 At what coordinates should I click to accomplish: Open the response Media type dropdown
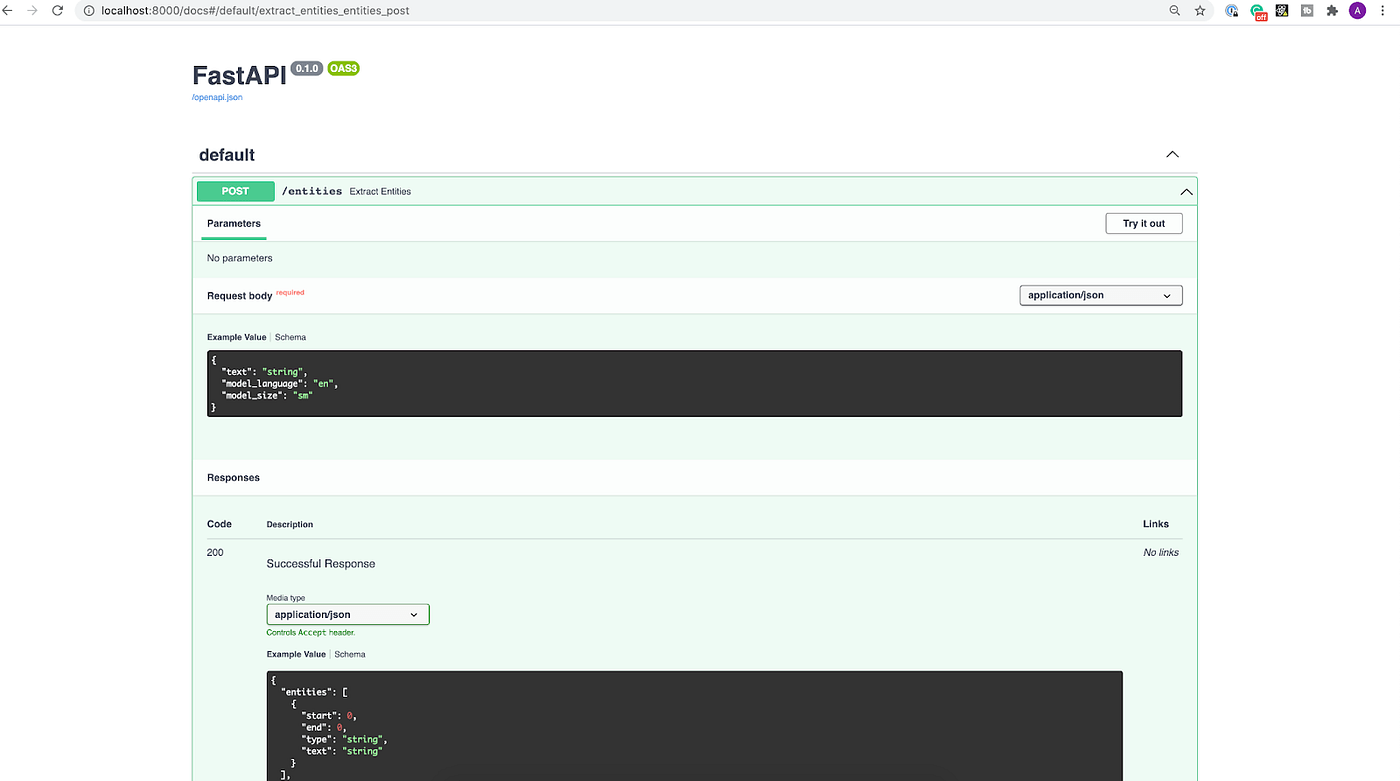pyautogui.click(x=348, y=614)
